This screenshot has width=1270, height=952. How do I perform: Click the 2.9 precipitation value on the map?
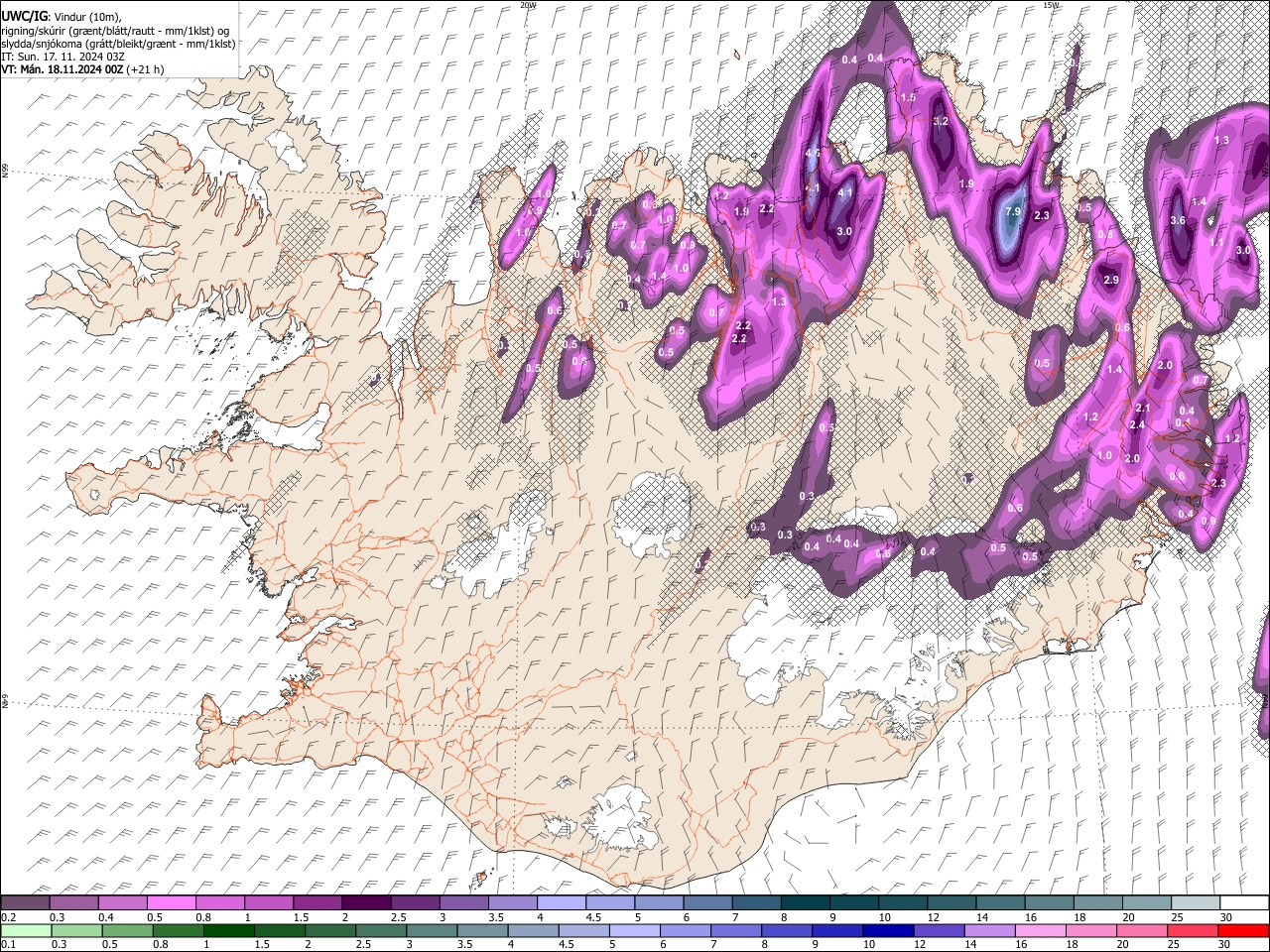click(x=1111, y=281)
